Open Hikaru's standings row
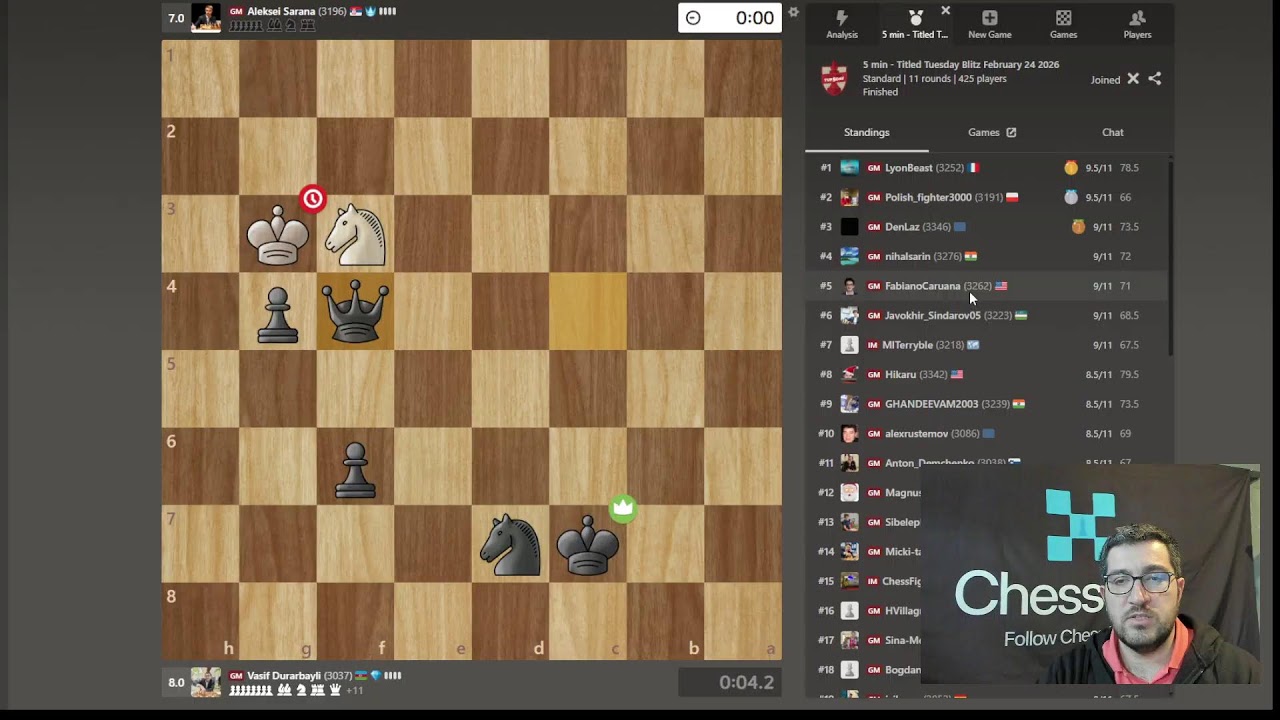 tap(986, 374)
